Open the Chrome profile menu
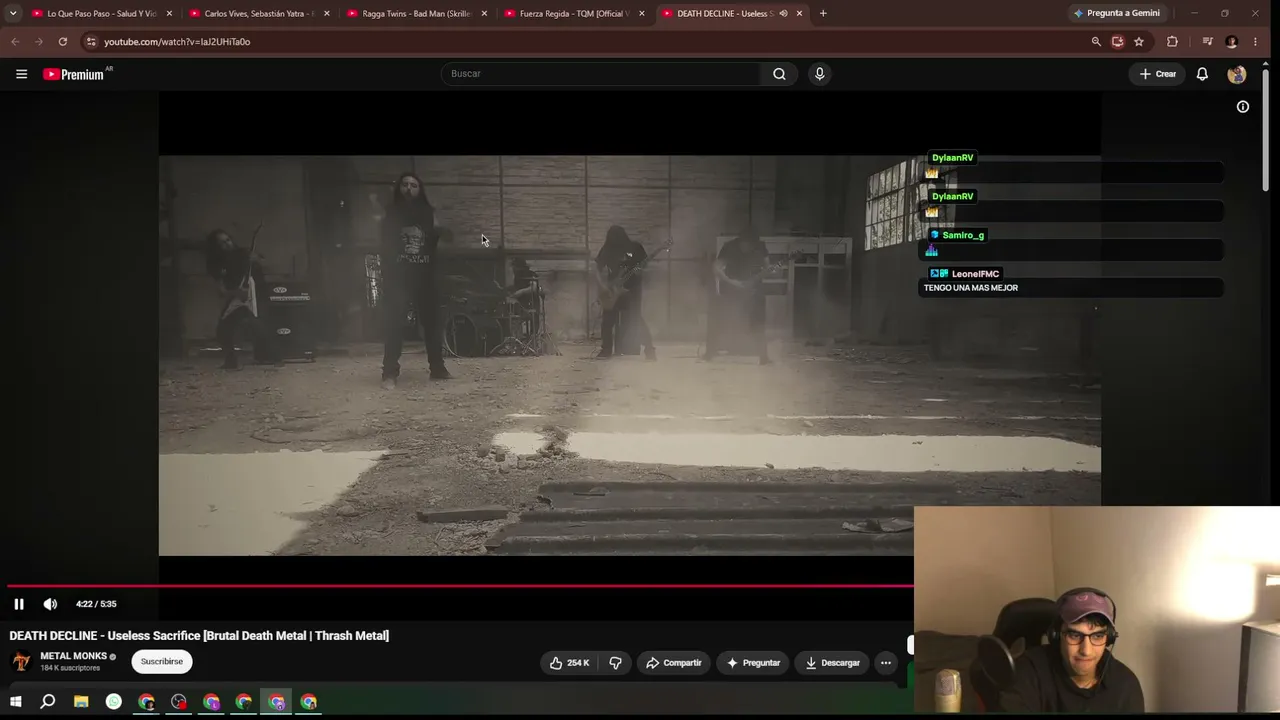1280x720 pixels. tap(1231, 42)
